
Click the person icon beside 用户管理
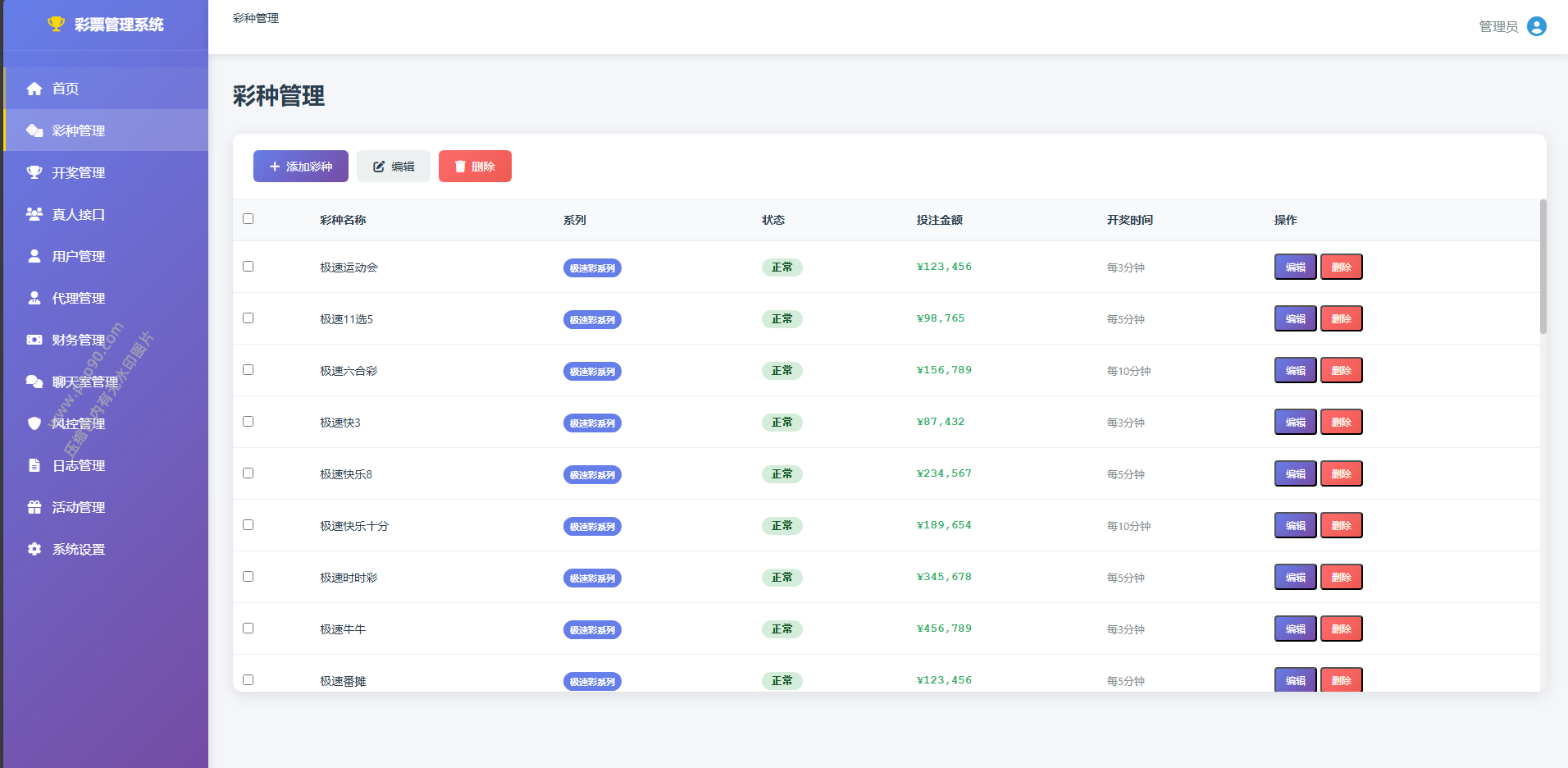(34, 256)
